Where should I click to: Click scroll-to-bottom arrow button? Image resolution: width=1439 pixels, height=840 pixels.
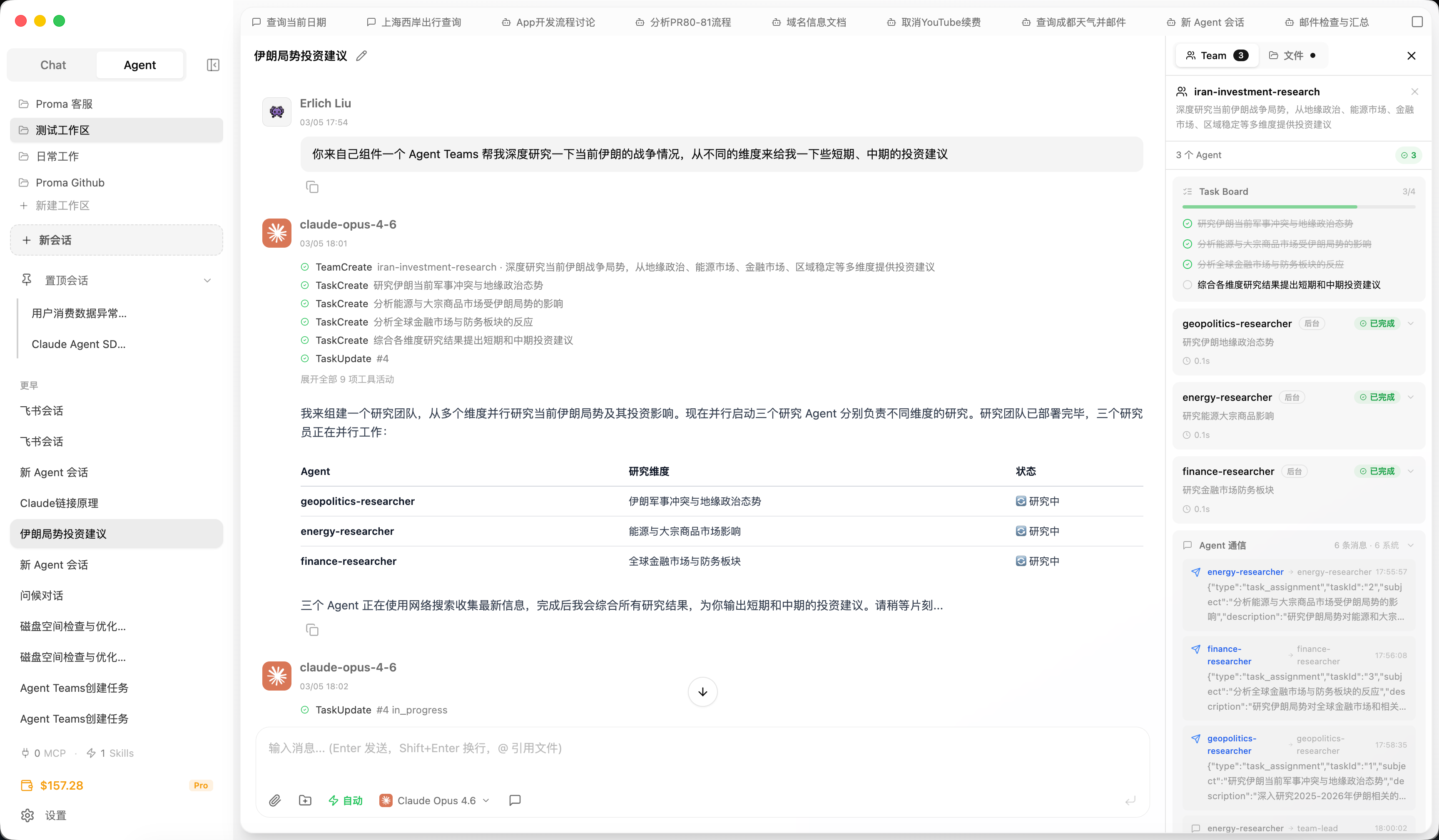[702, 692]
